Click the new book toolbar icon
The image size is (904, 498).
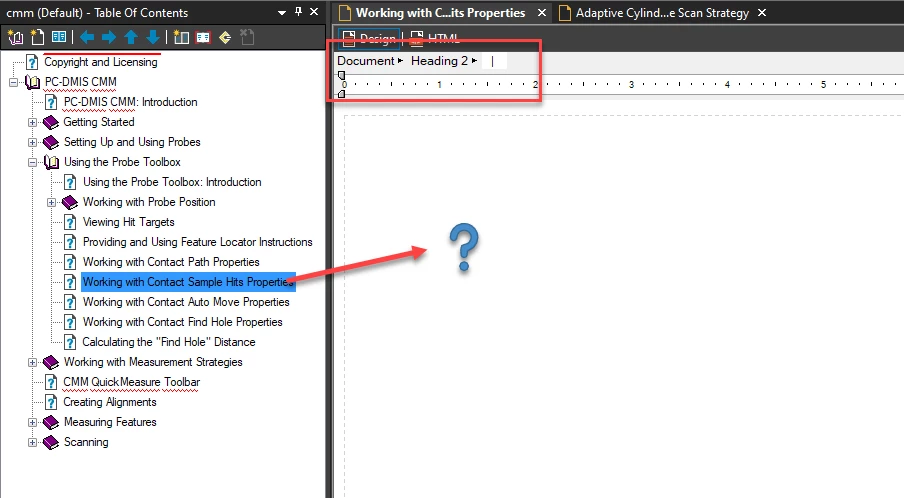16,37
